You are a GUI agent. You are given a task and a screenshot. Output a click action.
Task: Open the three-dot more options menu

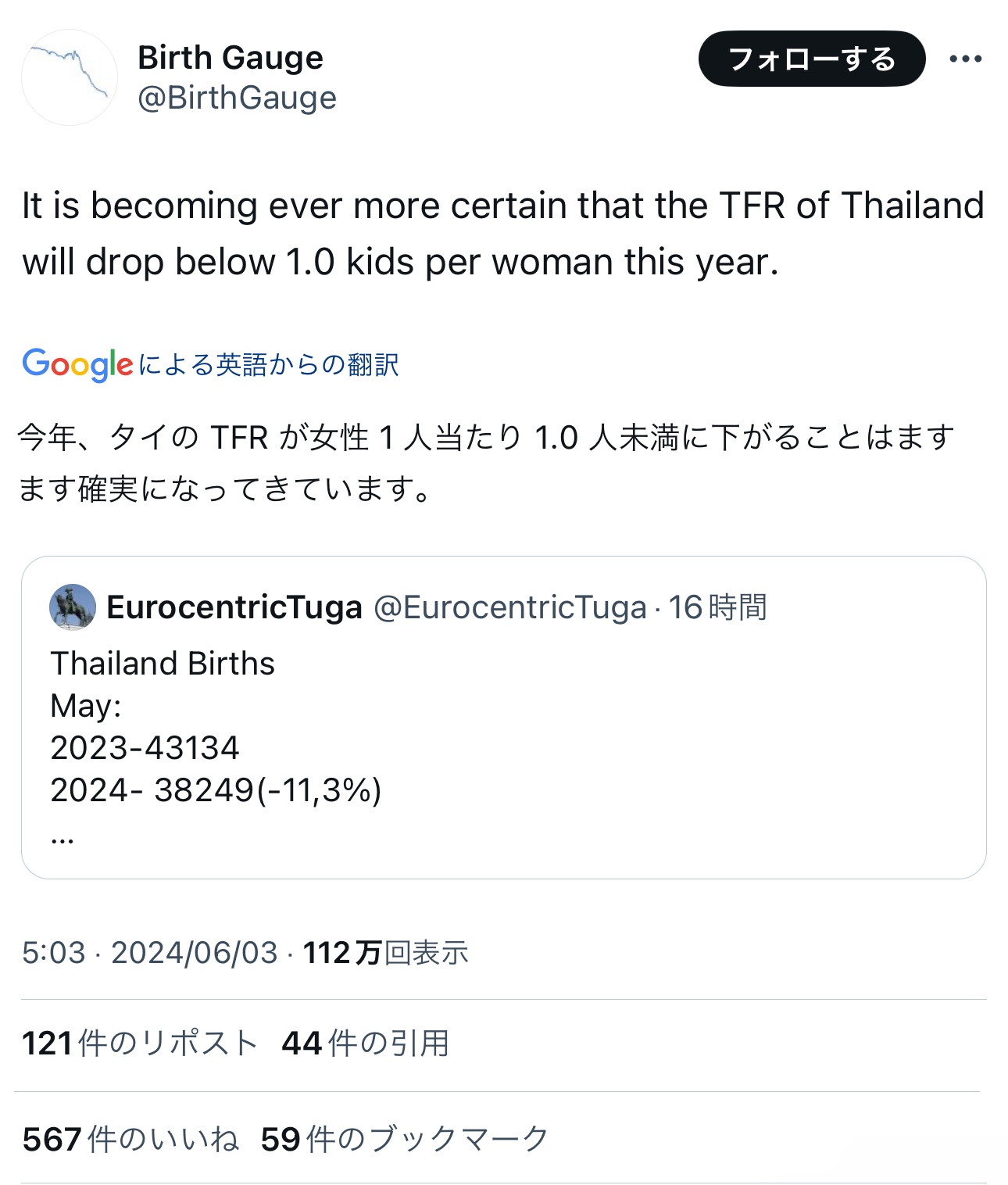pos(965,59)
